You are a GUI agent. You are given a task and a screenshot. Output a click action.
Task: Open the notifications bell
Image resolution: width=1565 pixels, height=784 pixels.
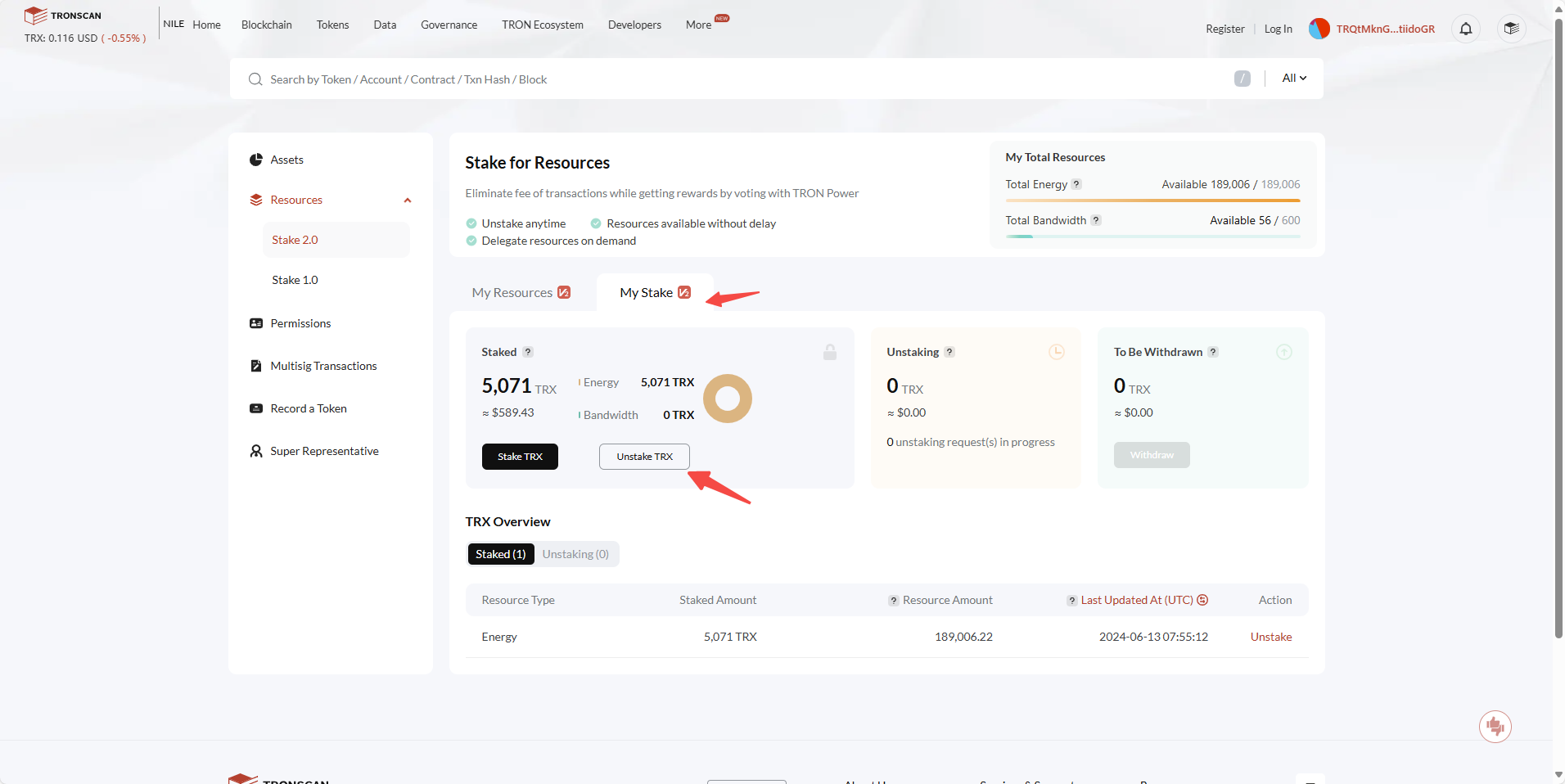(x=1466, y=29)
